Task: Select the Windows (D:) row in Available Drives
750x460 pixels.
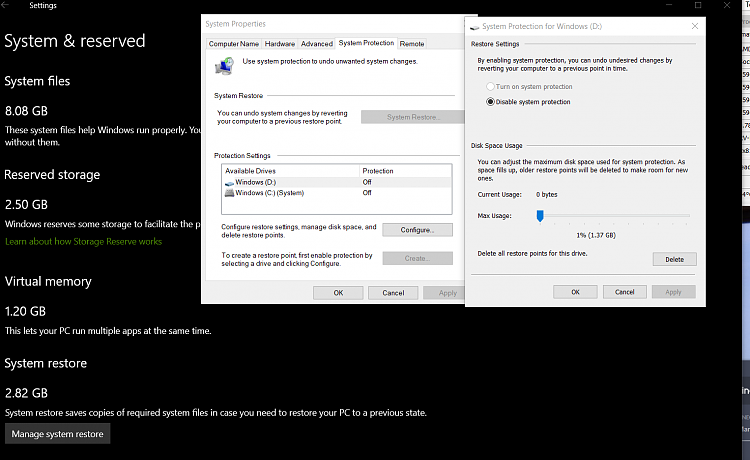Action: click(337, 182)
